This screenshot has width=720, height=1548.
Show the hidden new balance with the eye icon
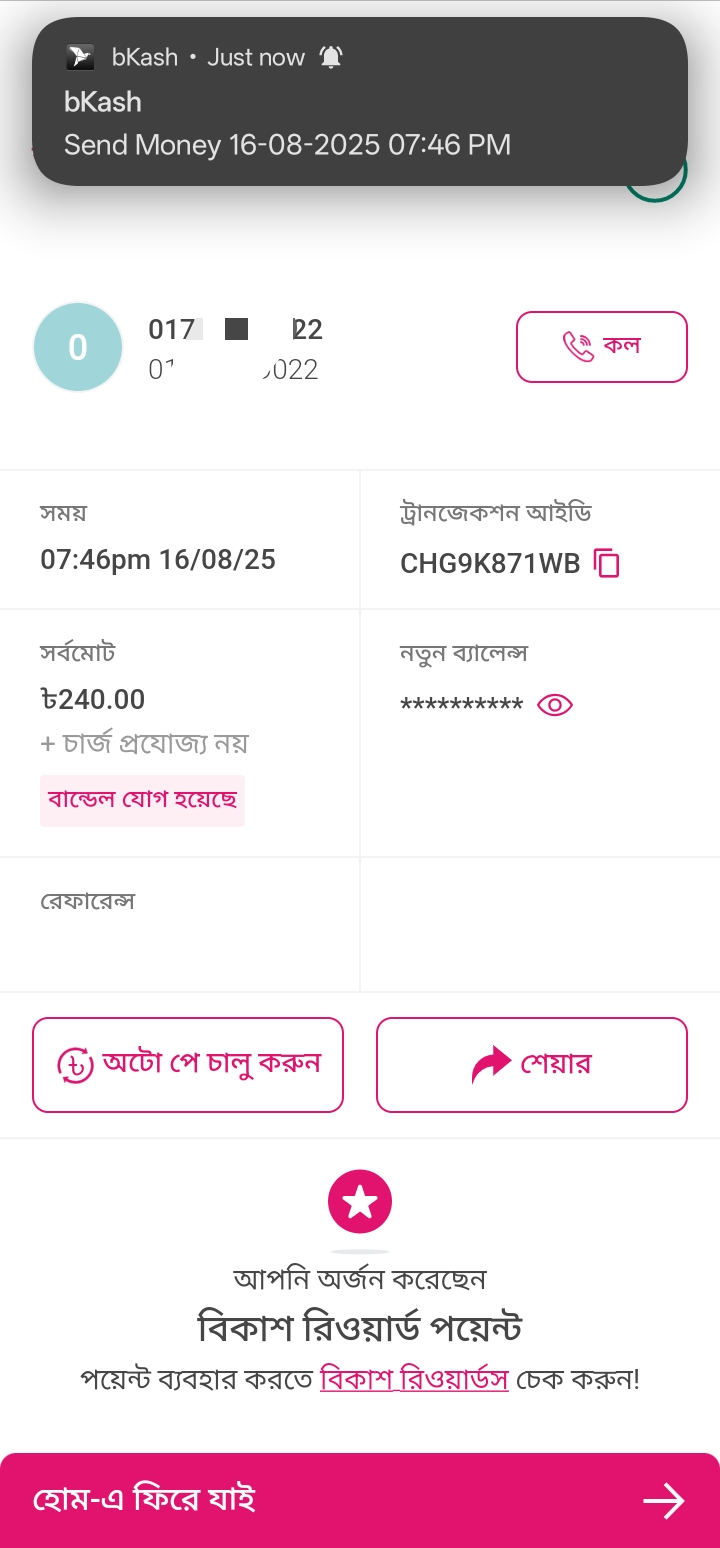point(555,705)
